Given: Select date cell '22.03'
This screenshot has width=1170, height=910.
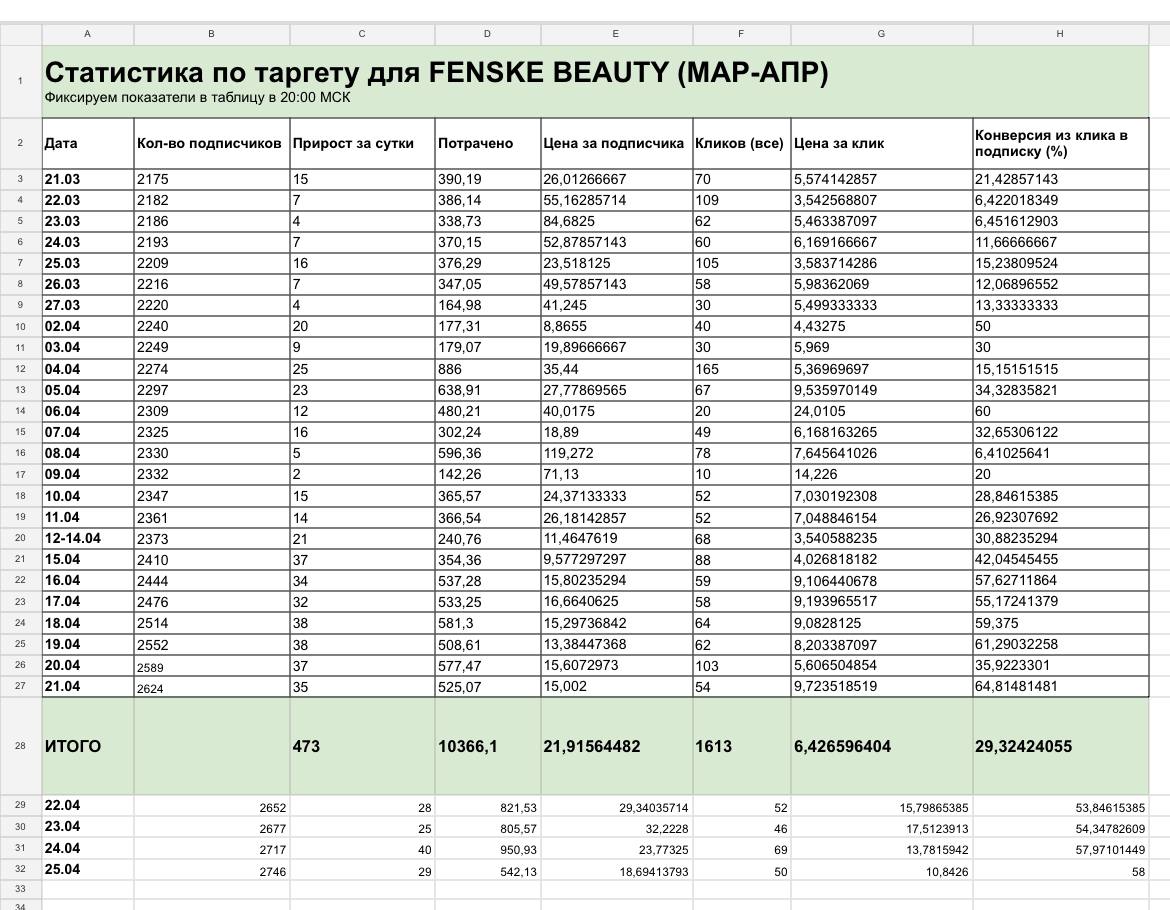Looking at the screenshot, I should point(88,200).
